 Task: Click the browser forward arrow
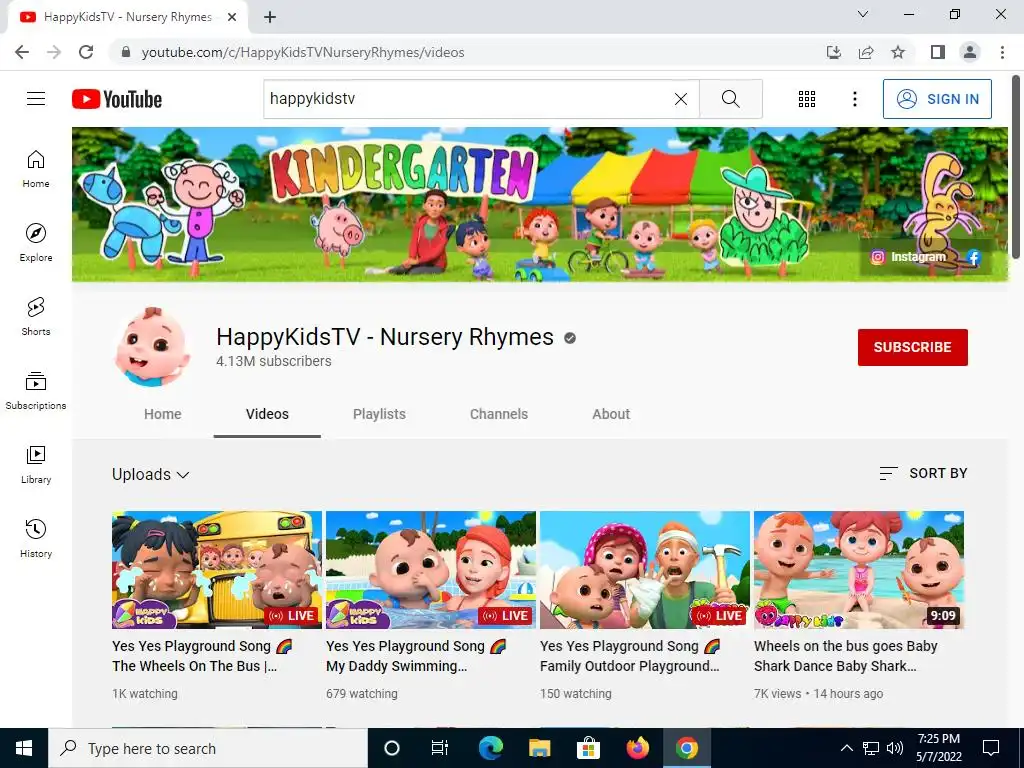click(54, 52)
